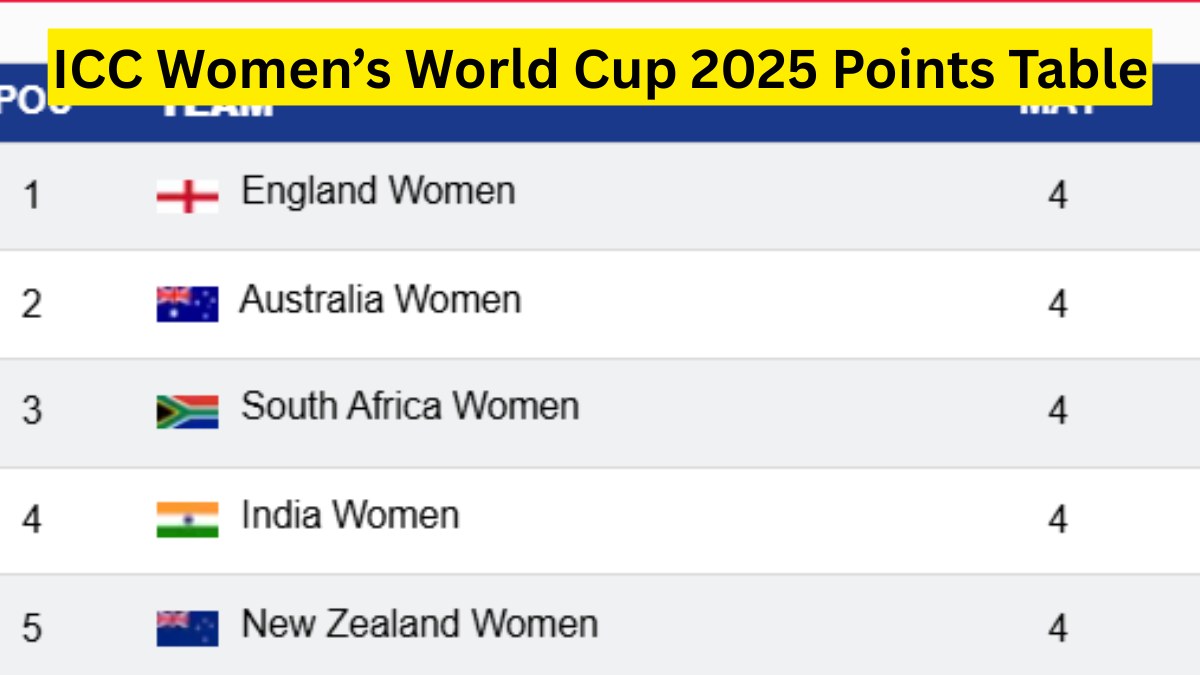Select New Zealand Women team name
Image resolution: width=1200 pixels, height=675 pixels.
[420, 624]
